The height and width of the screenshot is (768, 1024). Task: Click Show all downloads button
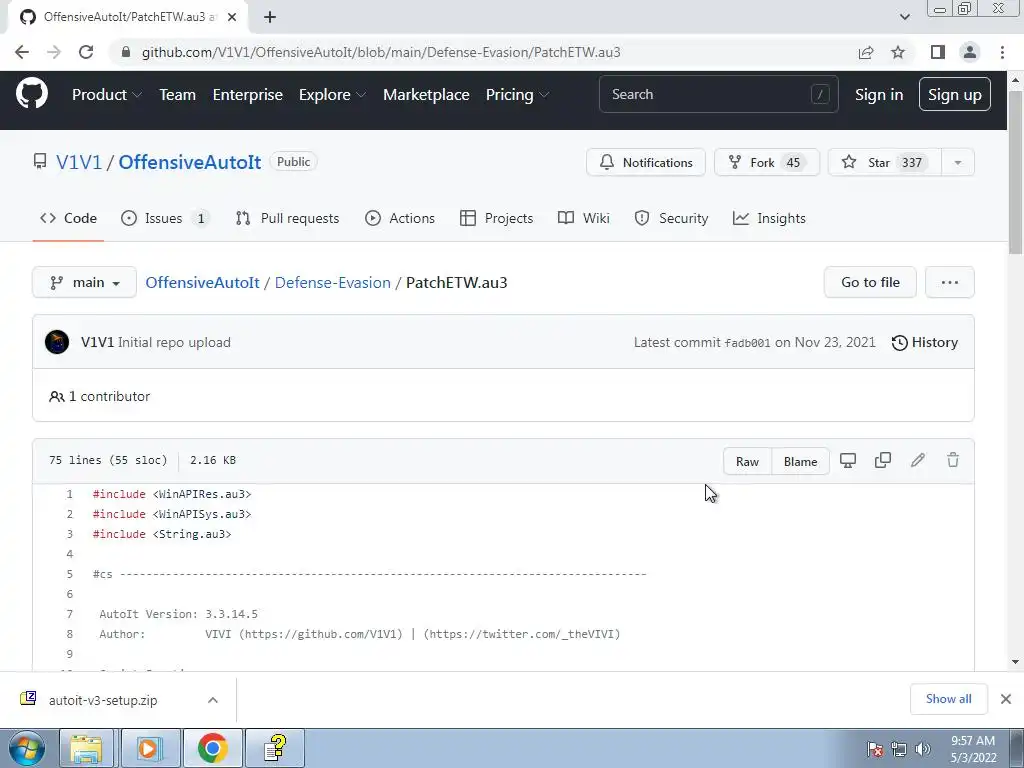[x=949, y=699]
